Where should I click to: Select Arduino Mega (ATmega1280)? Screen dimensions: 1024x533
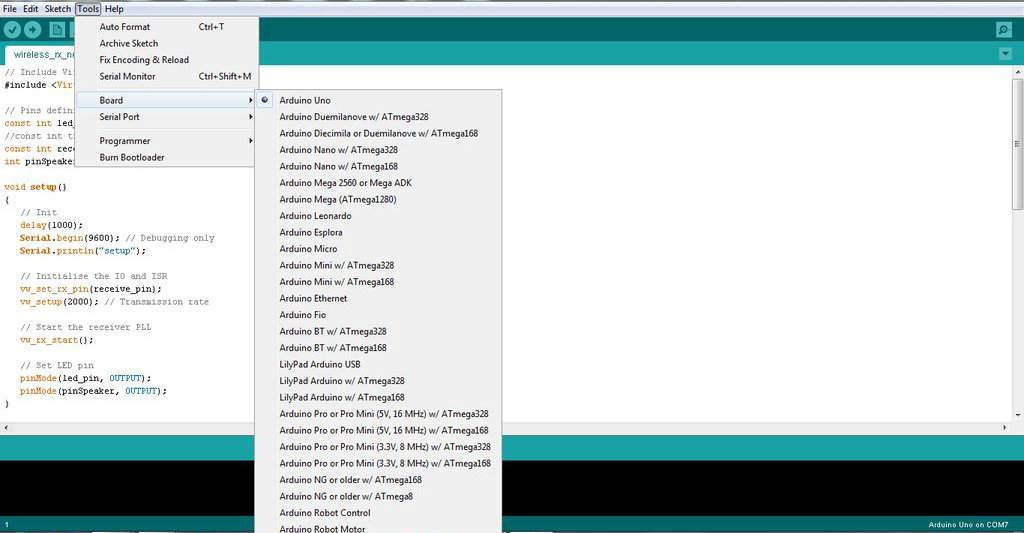coord(378,199)
